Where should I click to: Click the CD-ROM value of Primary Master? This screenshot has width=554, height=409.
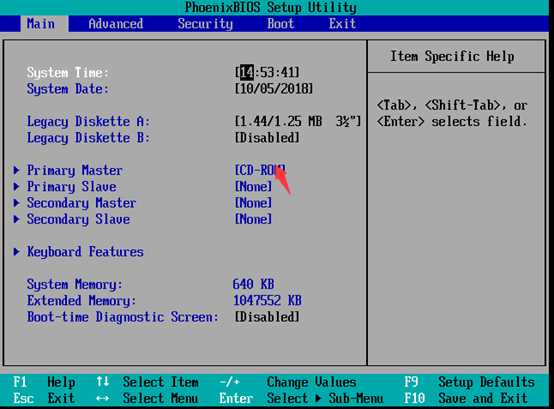(x=260, y=170)
